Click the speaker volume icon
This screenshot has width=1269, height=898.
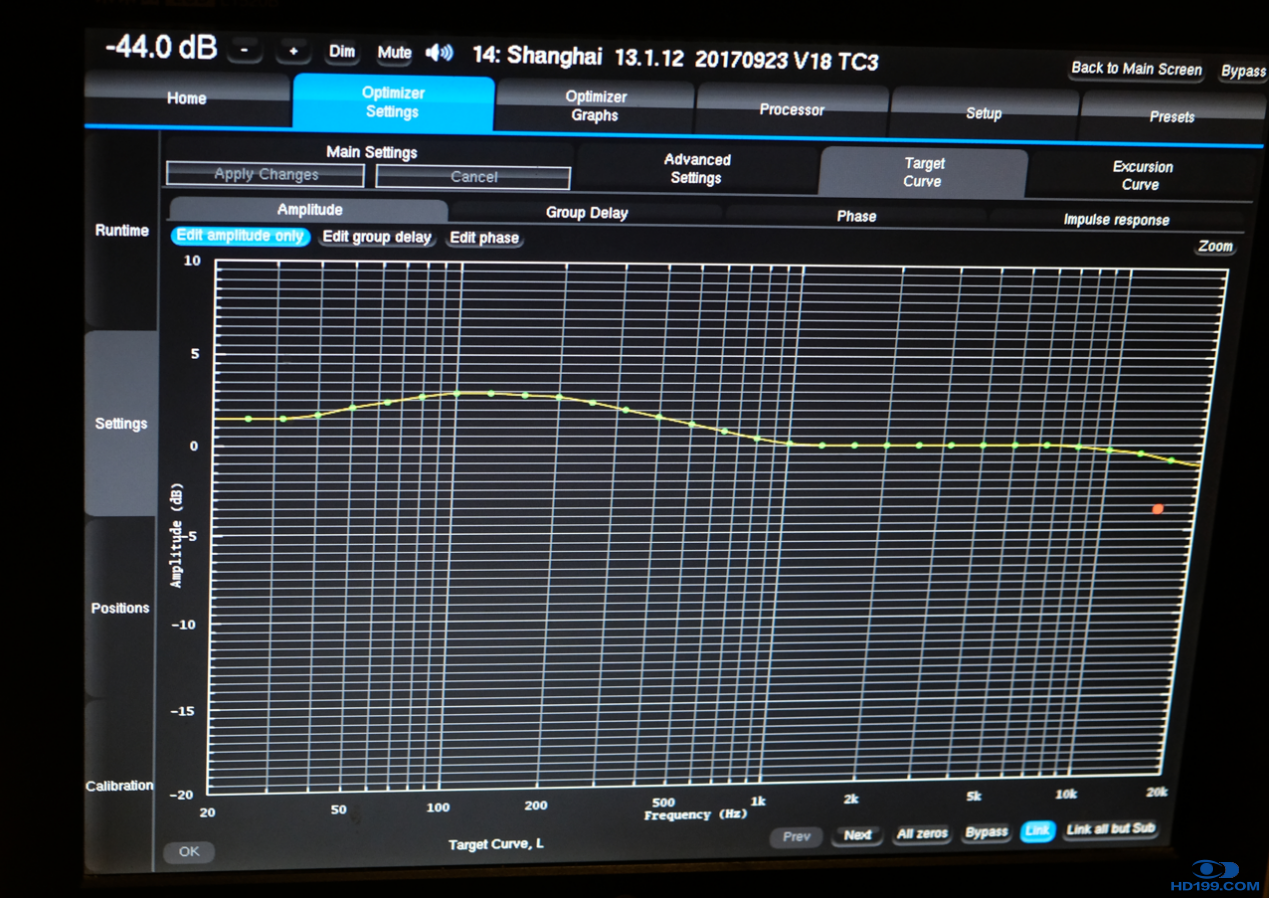[x=439, y=53]
